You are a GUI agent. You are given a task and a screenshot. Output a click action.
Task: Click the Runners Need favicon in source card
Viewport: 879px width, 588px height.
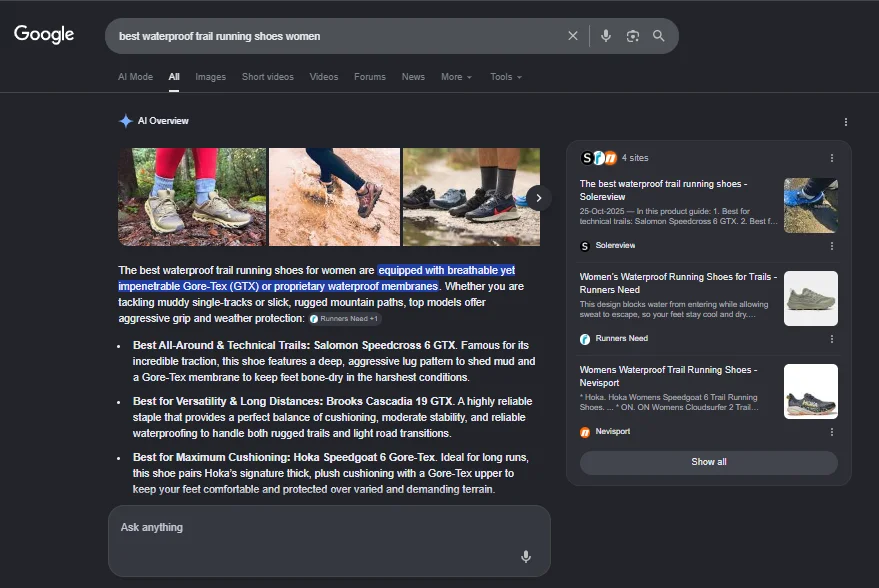[585, 339]
